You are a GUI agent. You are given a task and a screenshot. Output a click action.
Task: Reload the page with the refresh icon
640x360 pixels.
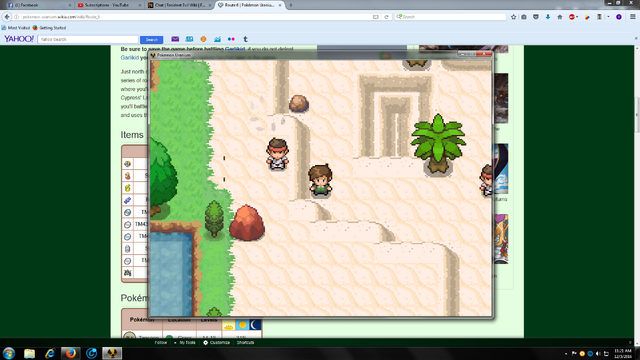click(x=386, y=17)
